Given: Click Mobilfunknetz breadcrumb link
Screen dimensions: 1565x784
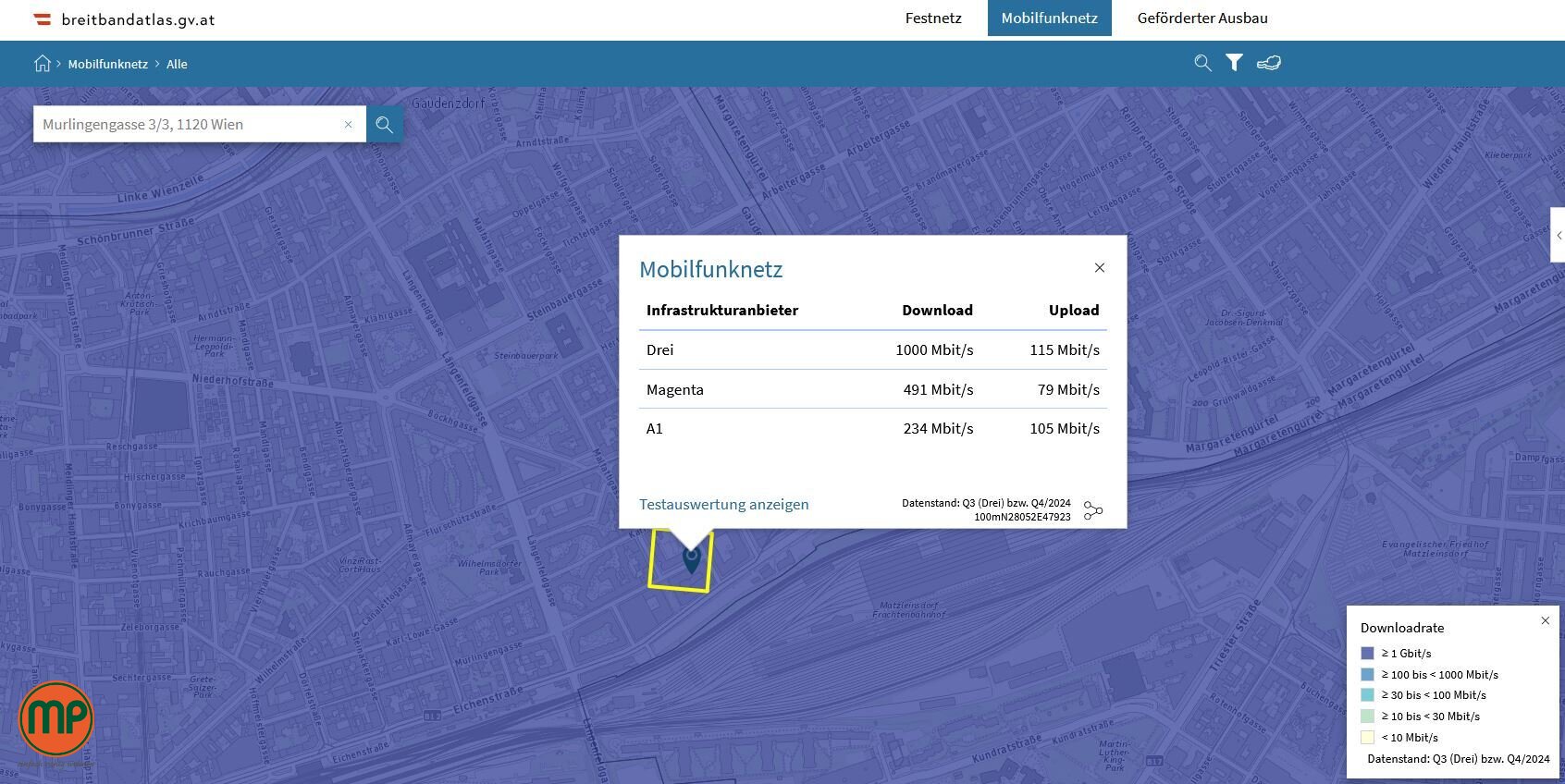Looking at the screenshot, I should [x=107, y=65].
